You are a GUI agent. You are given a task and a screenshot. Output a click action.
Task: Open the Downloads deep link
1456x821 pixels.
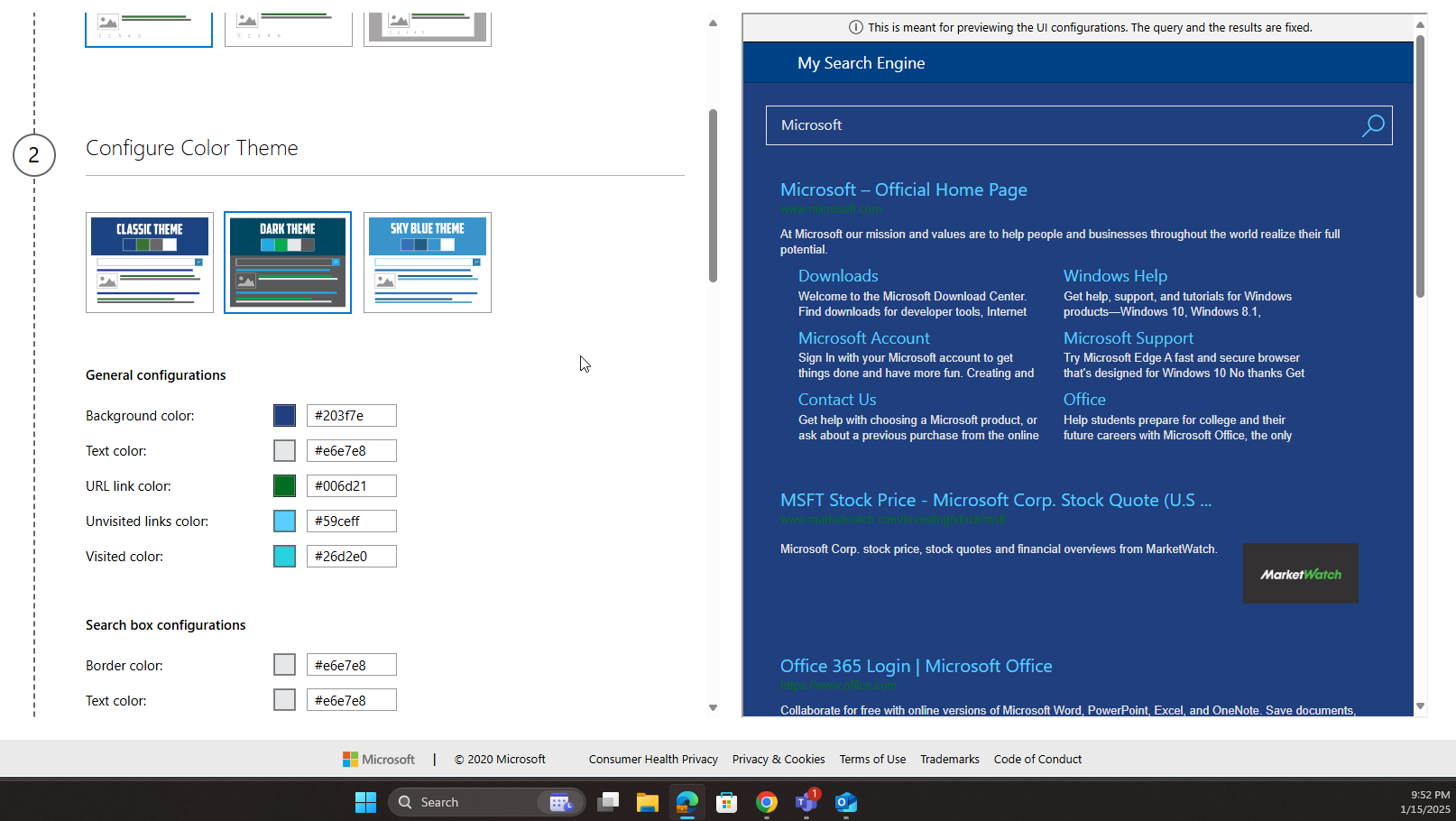[x=838, y=276]
